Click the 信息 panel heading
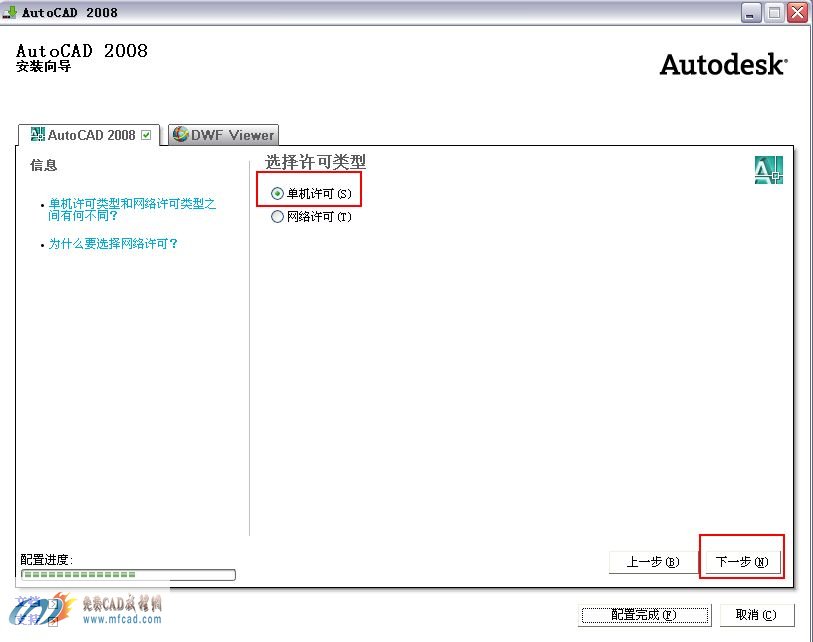This screenshot has width=813, height=642. click(44, 165)
